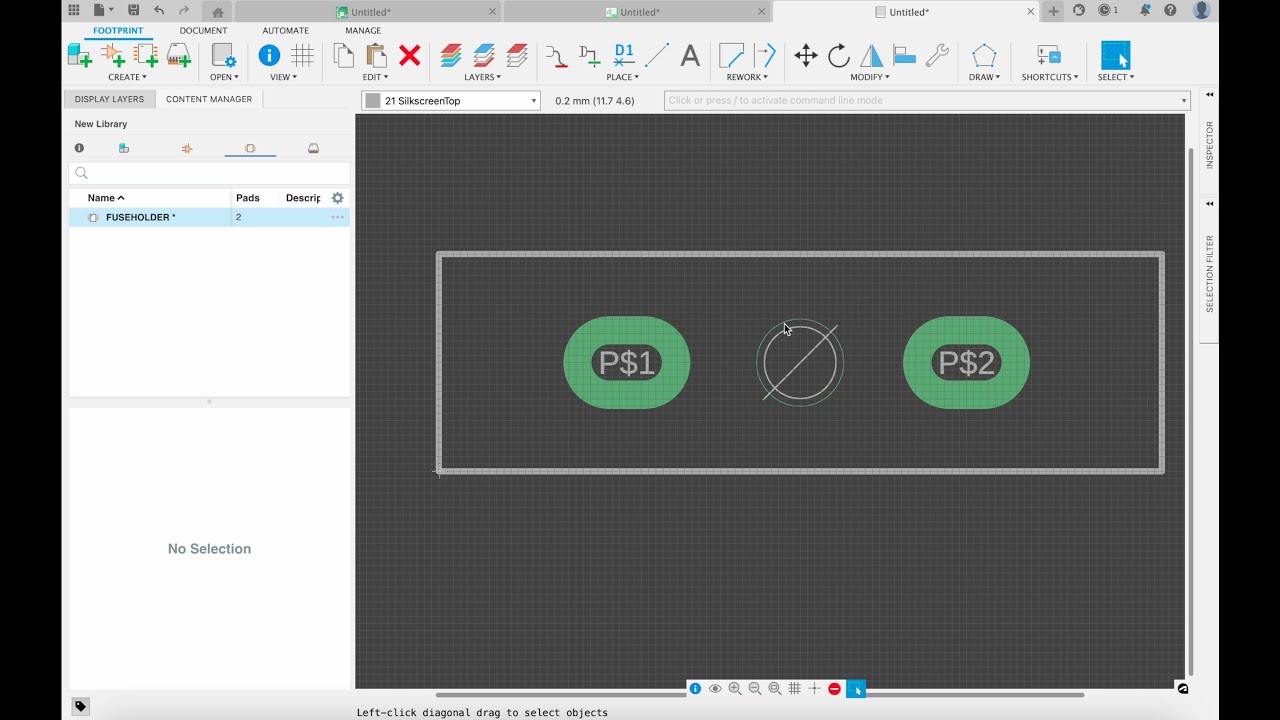Click the wrench Change tool
The image size is (1280, 720).
tap(937, 56)
